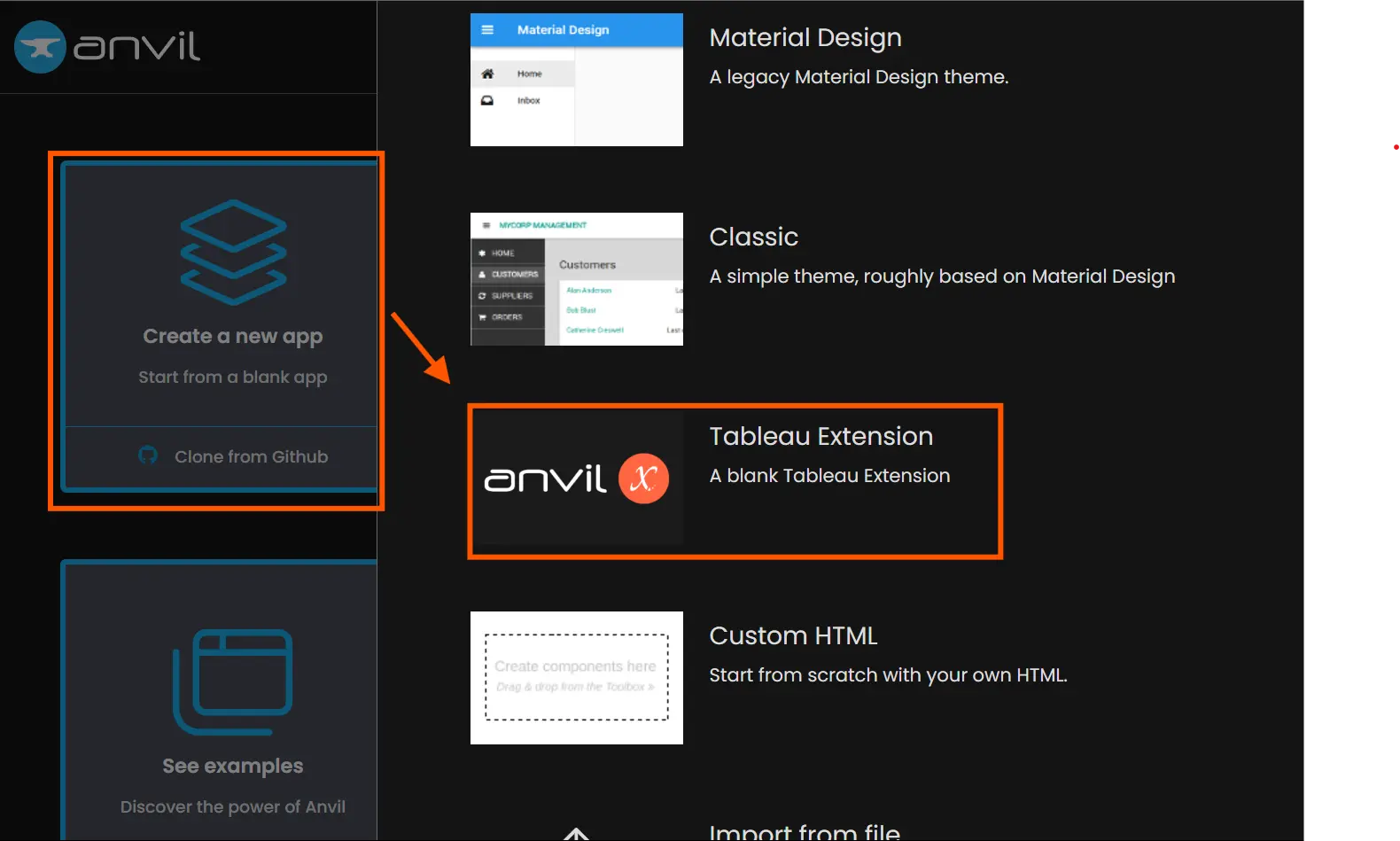This screenshot has width=1400, height=841.
Task: Click Start from scratch with your own HTML text
Action: [888, 675]
